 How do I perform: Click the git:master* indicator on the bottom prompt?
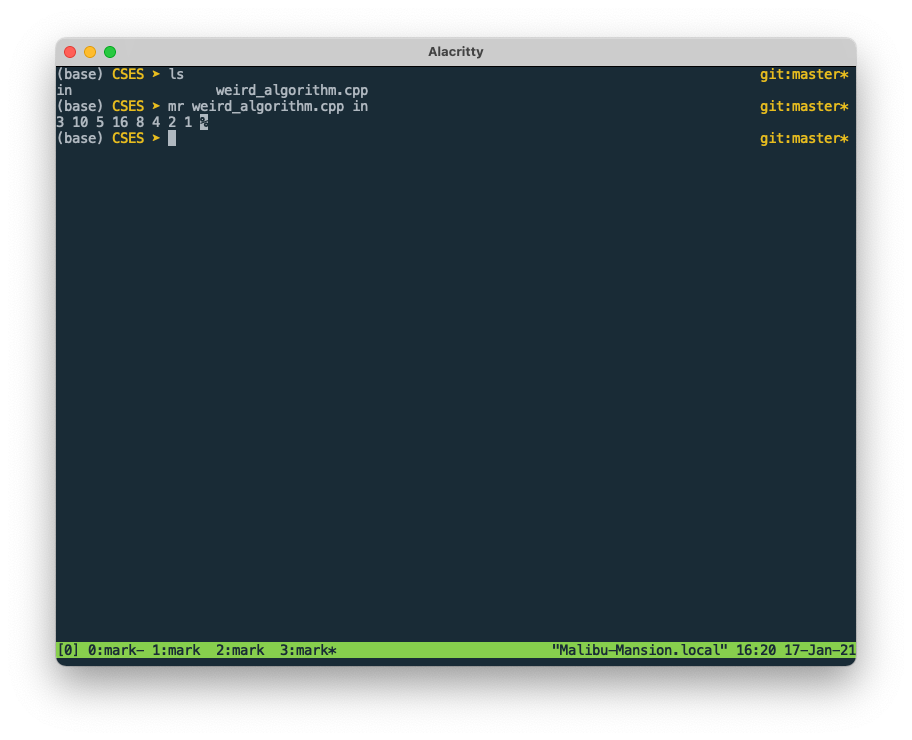804,138
